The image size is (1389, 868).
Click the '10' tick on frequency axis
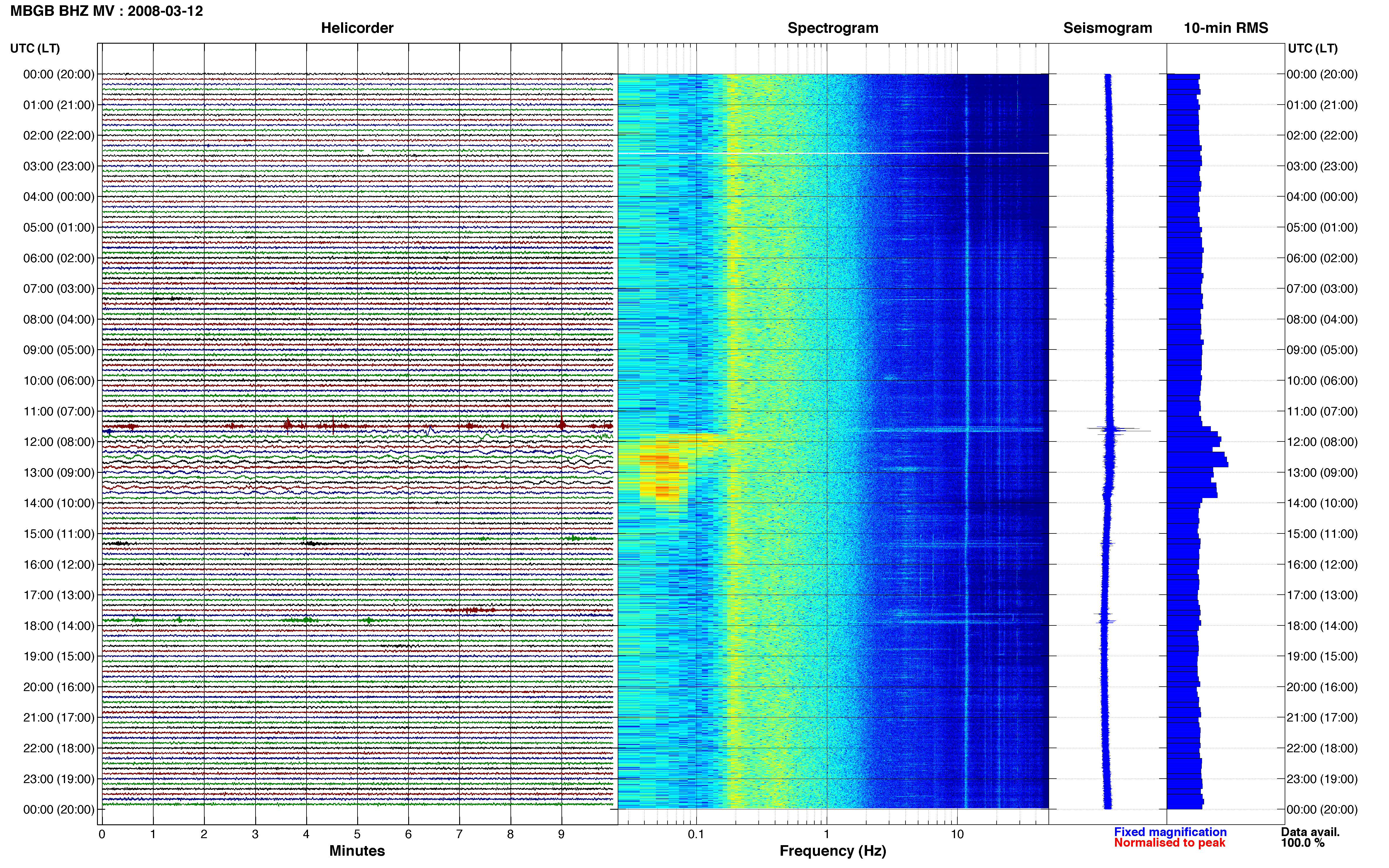click(957, 835)
